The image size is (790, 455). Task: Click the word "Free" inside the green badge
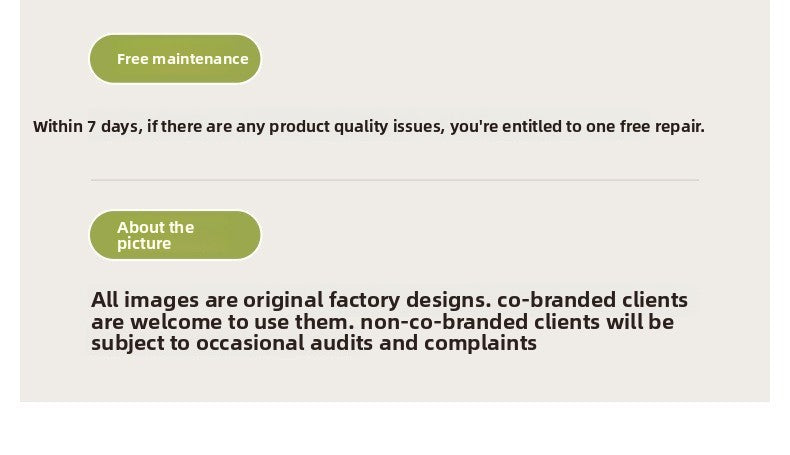(133, 59)
